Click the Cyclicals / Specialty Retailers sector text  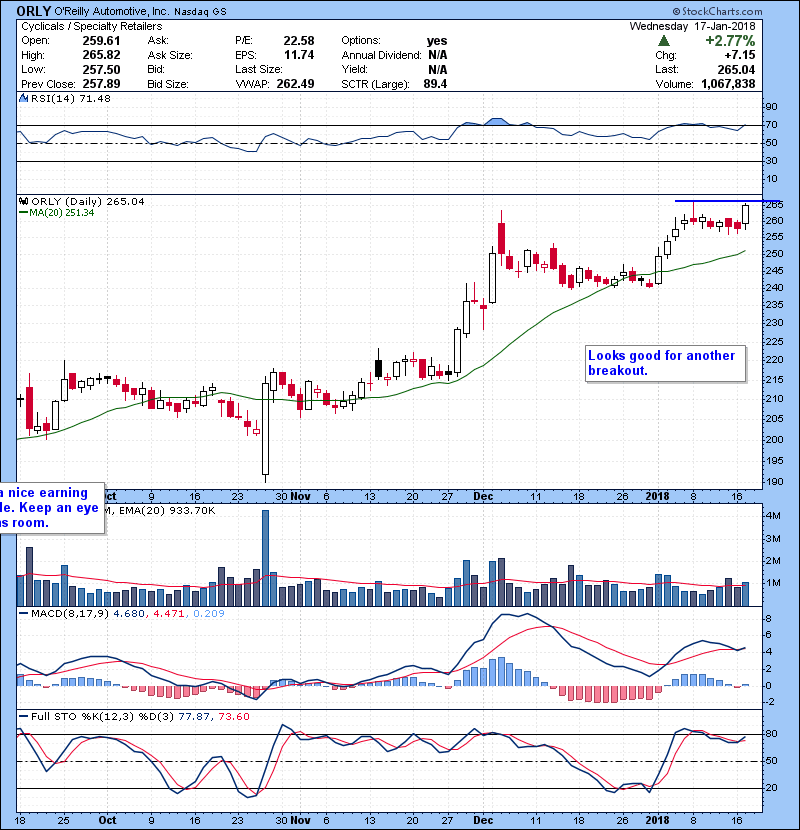point(92,26)
